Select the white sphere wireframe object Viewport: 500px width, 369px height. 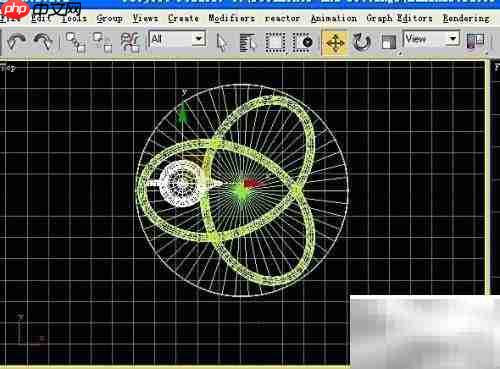click(x=181, y=184)
